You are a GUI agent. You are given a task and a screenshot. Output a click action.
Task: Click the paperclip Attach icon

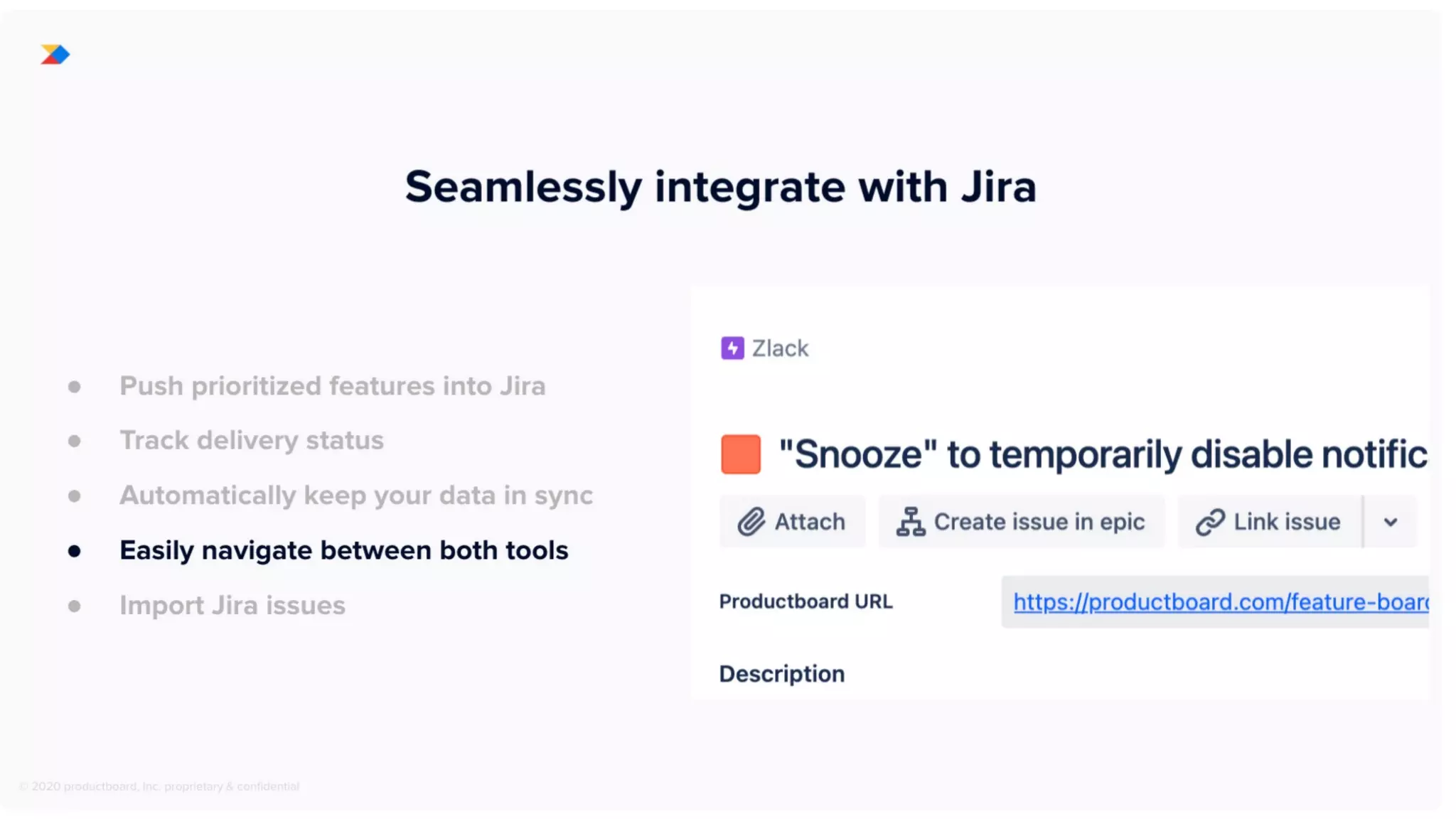coord(751,522)
